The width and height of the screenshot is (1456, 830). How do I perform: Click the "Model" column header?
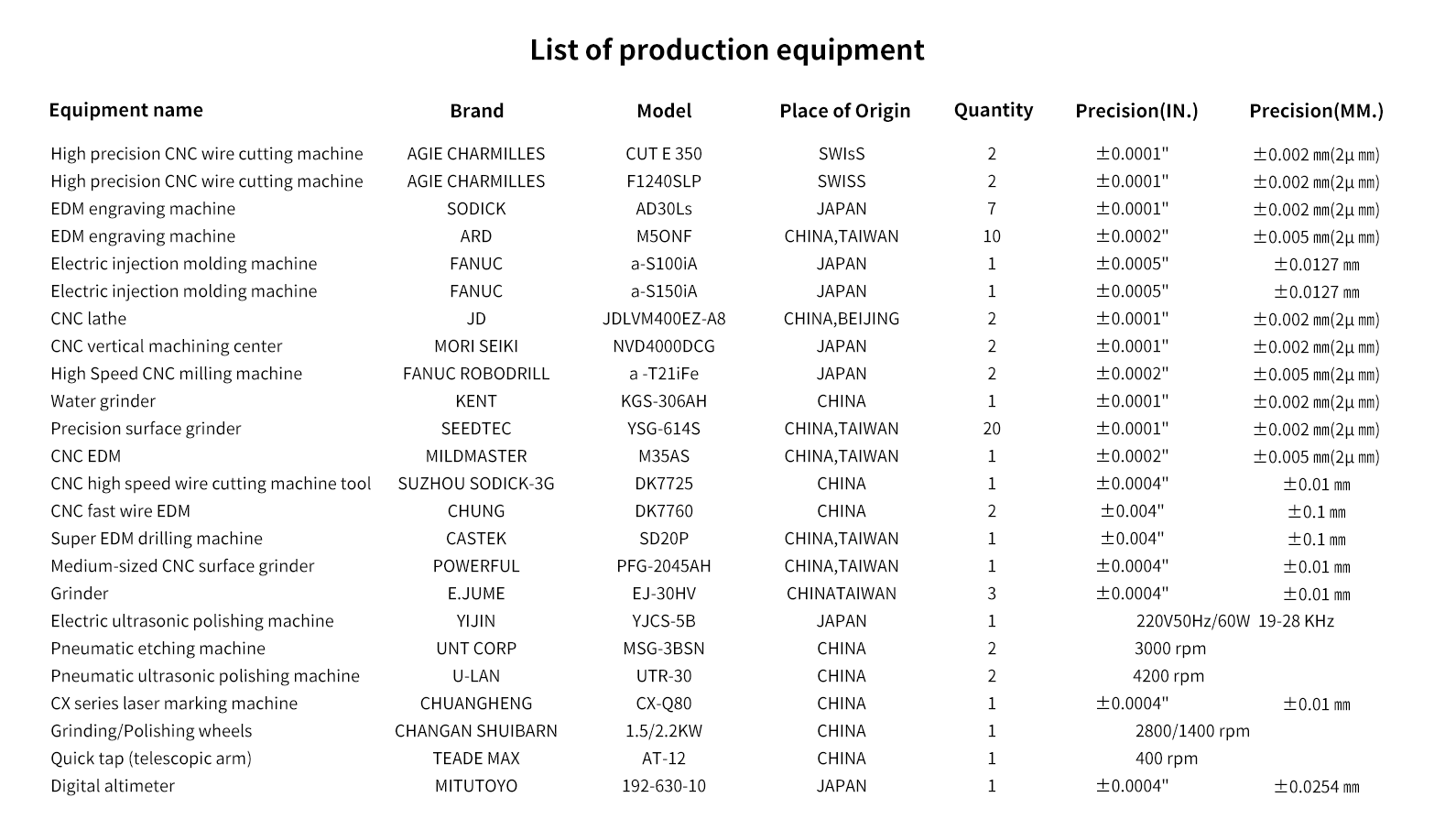tap(664, 111)
